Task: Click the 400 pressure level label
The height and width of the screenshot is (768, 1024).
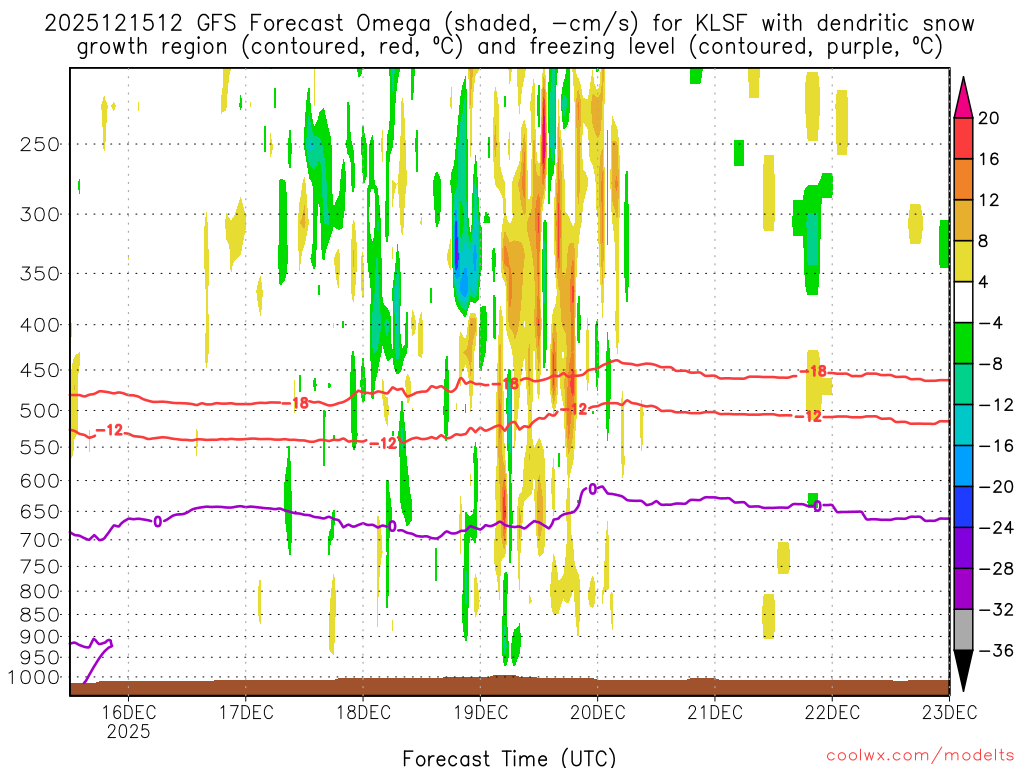Action: (x=40, y=325)
